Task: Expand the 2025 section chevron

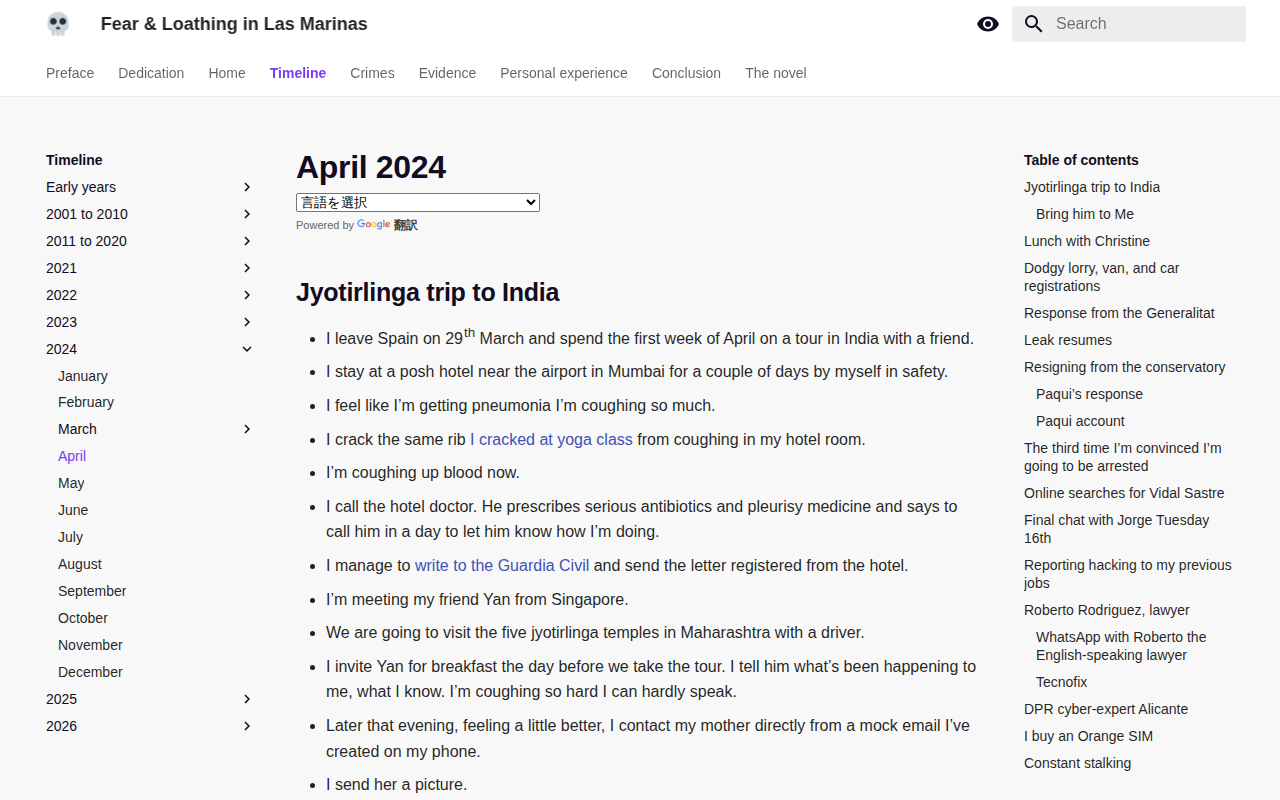Action: click(247, 699)
